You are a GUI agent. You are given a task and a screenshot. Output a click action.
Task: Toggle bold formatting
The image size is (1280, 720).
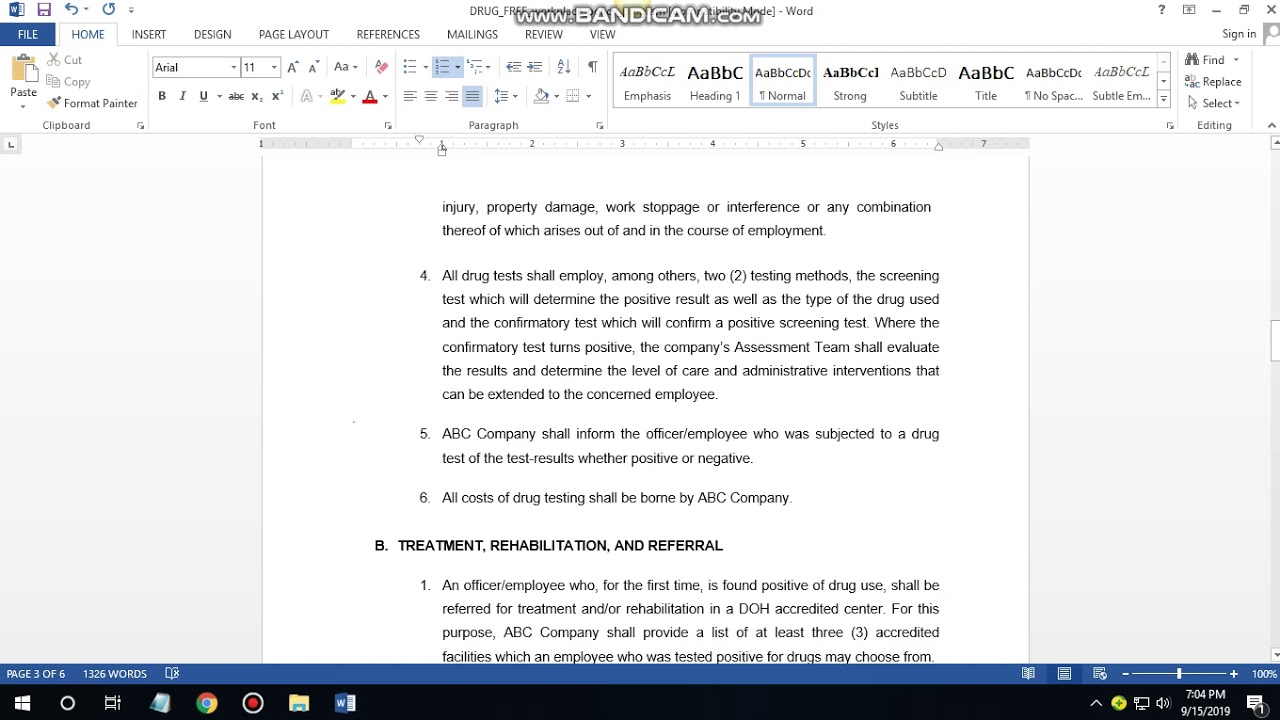161,96
